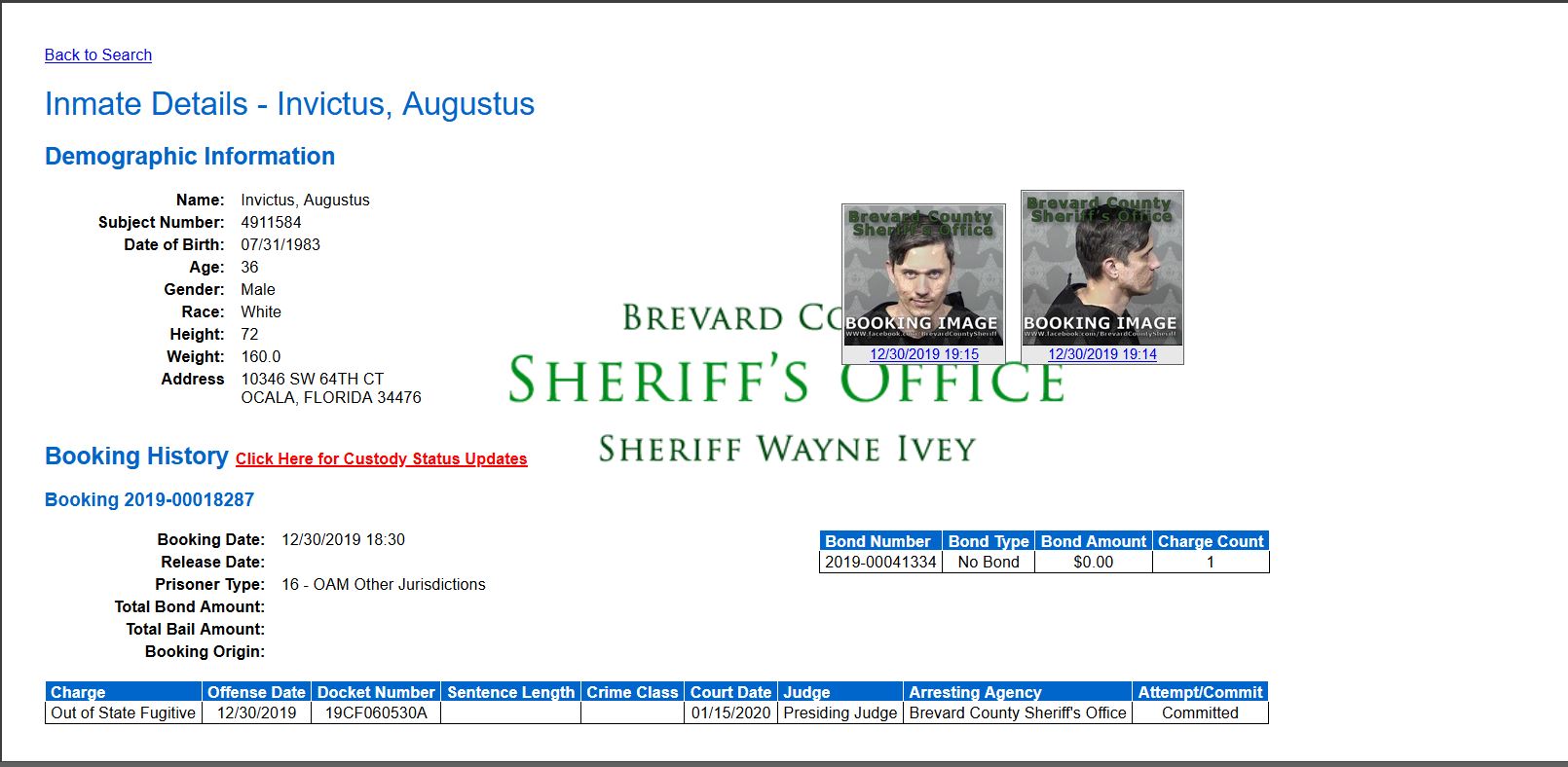Click the Crime Class column header

coord(632,692)
